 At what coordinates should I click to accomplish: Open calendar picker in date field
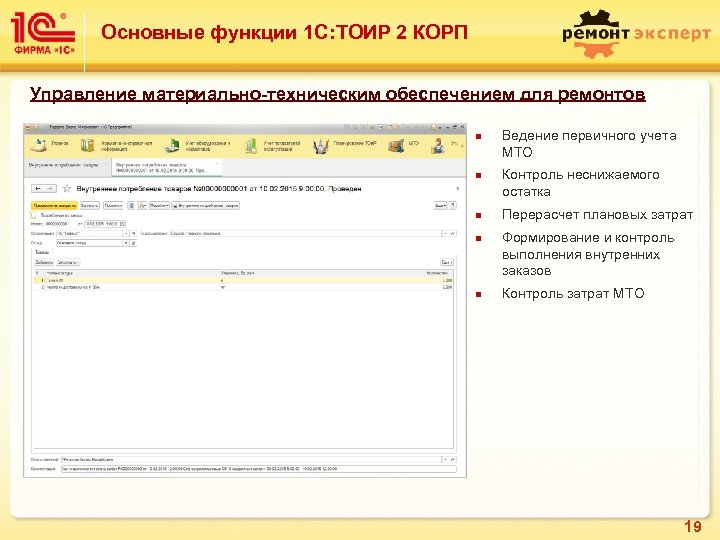click(x=122, y=224)
